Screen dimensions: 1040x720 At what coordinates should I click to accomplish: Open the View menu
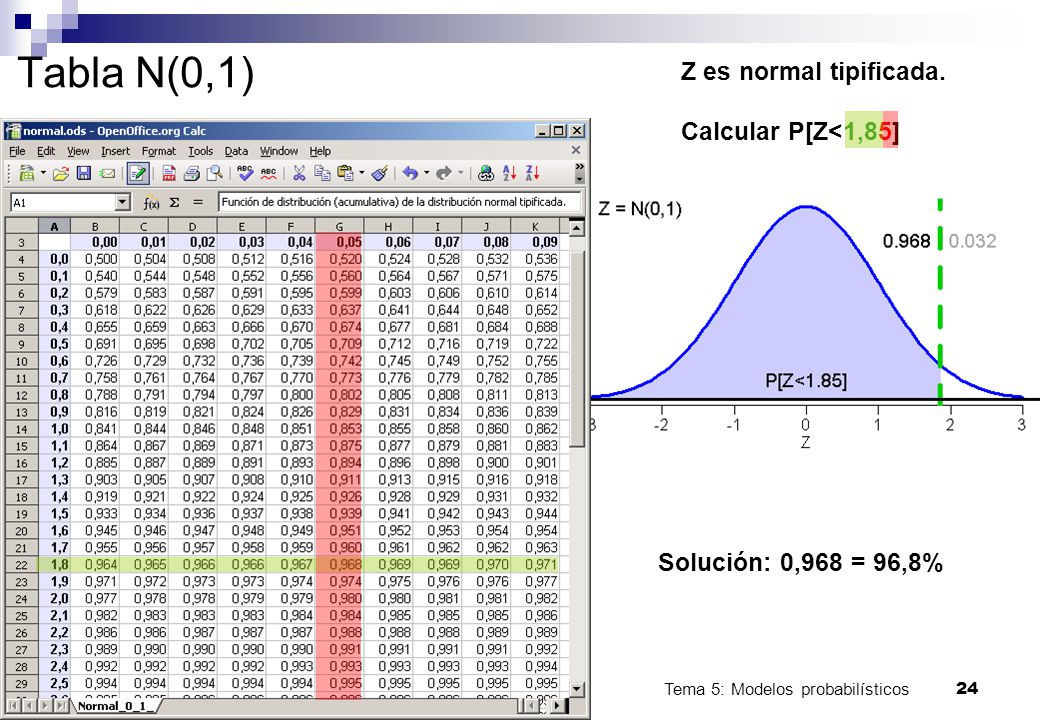78,151
